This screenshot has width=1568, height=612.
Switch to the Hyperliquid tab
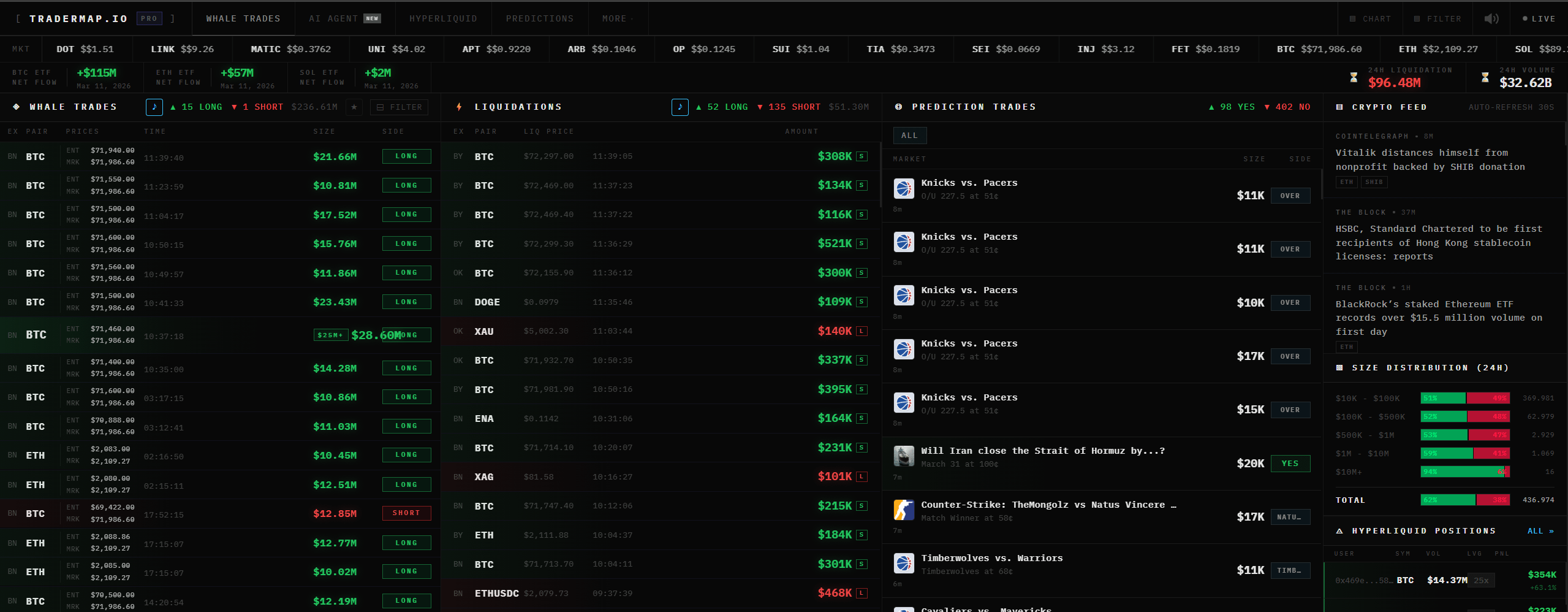tap(443, 19)
